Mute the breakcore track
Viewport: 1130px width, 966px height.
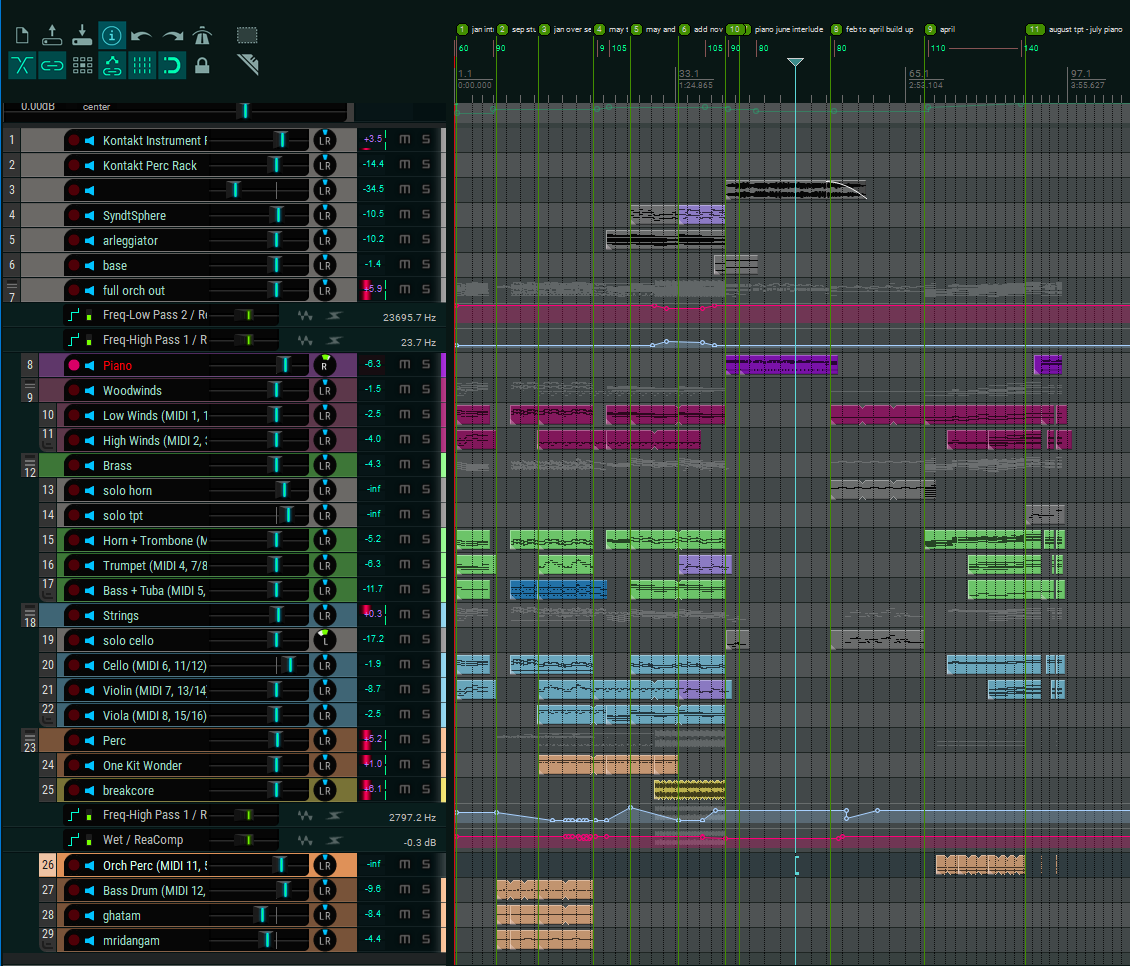(x=404, y=790)
